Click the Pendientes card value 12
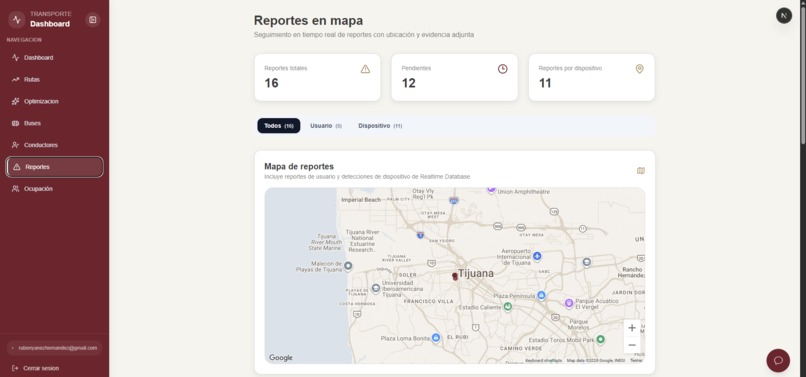This screenshot has width=806, height=377. (409, 83)
